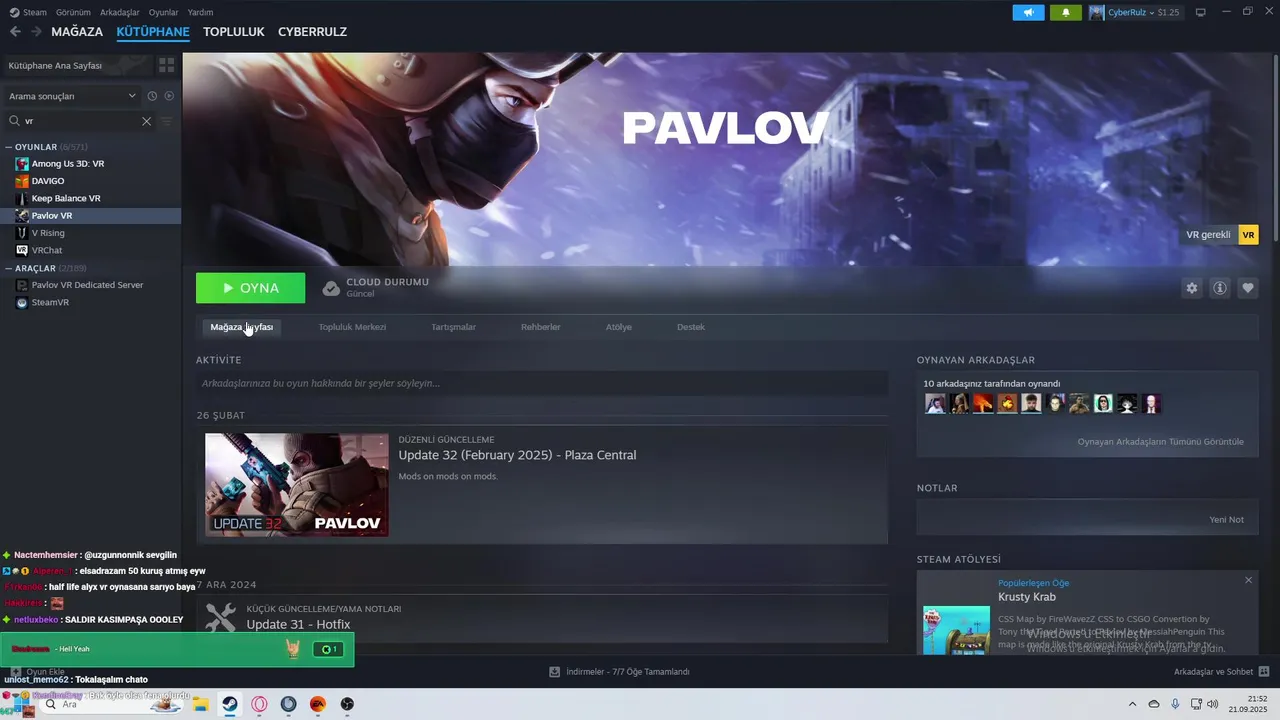The width and height of the screenshot is (1280, 720).
Task: Open Rehberler link
Action: pyautogui.click(x=540, y=327)
